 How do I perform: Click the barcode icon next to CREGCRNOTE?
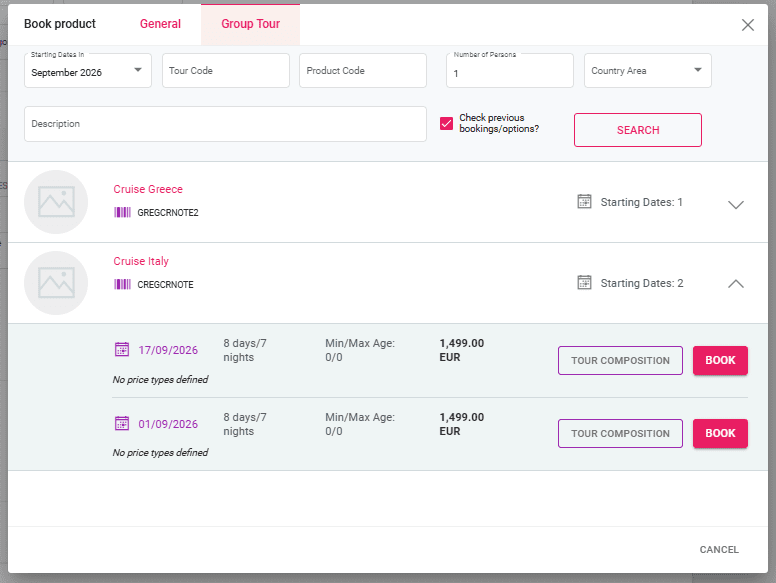click(x=122, y=284)
